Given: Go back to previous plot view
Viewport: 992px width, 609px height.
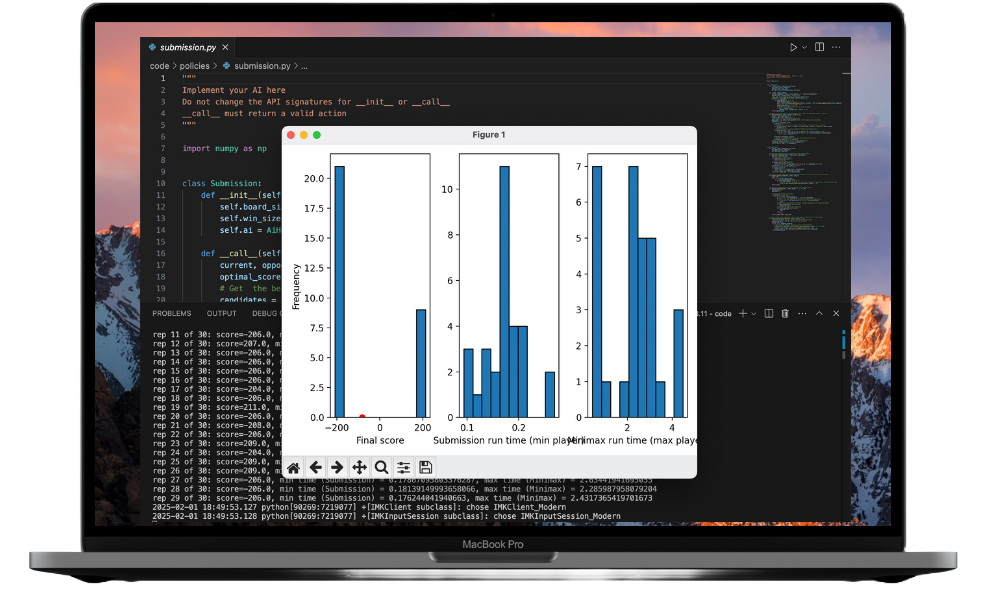Looking at the screenshot, I should pyautogui.click(x=315, y=467).
